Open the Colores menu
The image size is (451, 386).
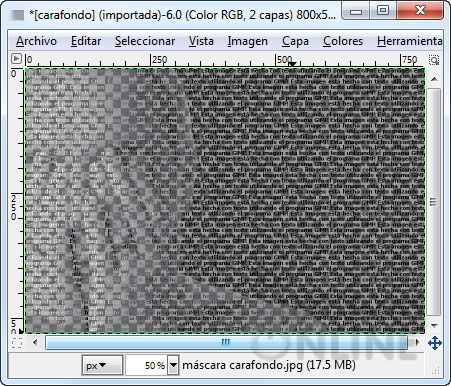tap(343, 41)
